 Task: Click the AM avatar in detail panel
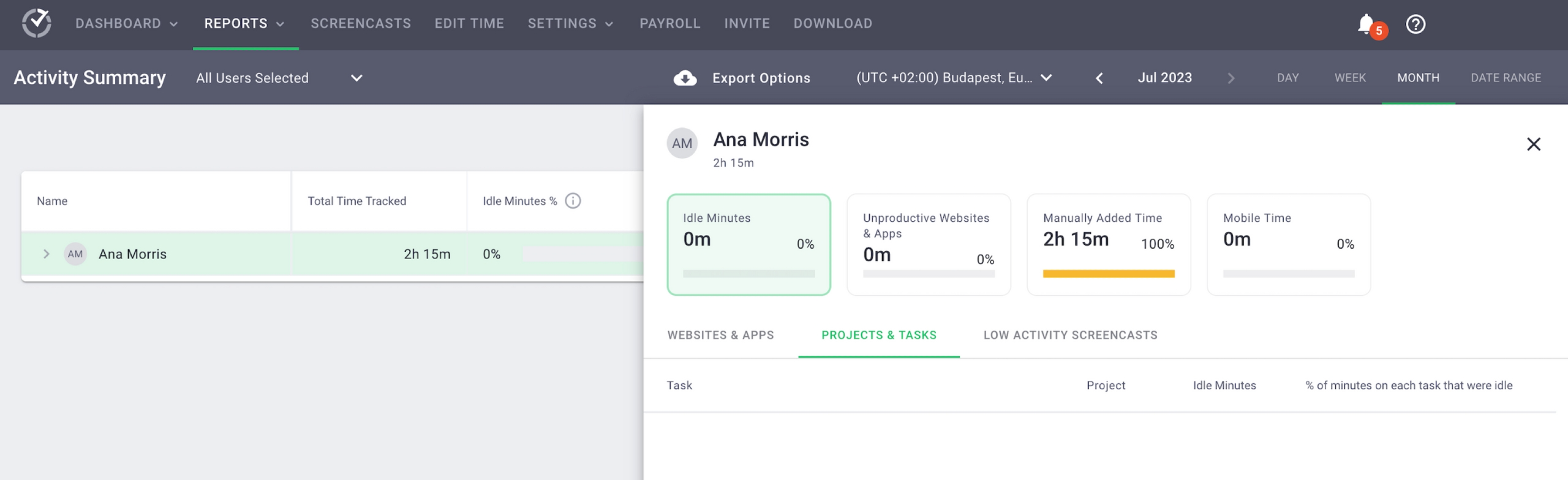[x=682, y=143]
